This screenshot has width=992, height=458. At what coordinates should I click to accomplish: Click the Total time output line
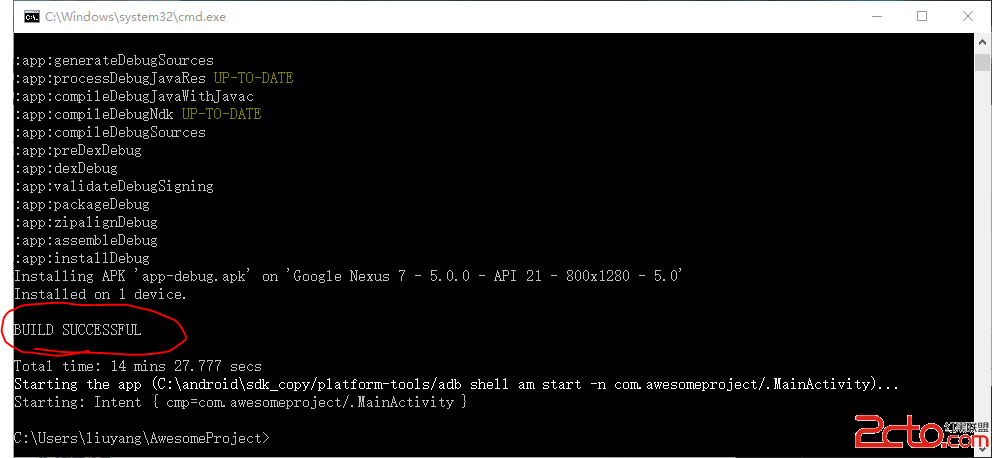[137, 367]
